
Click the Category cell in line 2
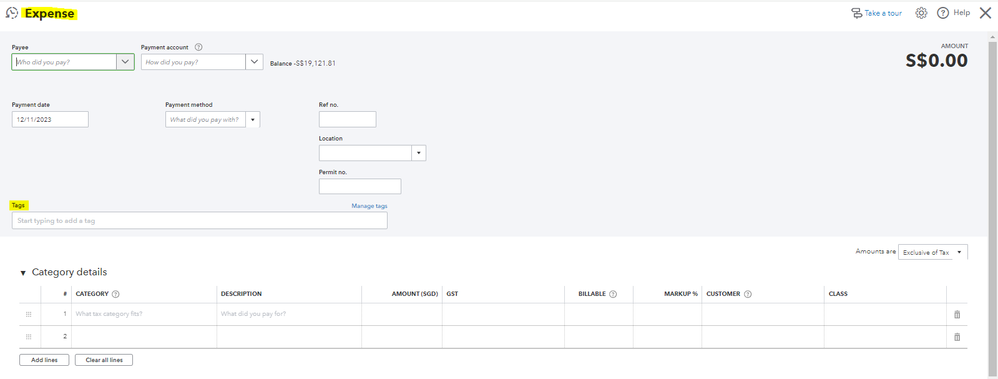pyautogui.click(x=144, y=337)
